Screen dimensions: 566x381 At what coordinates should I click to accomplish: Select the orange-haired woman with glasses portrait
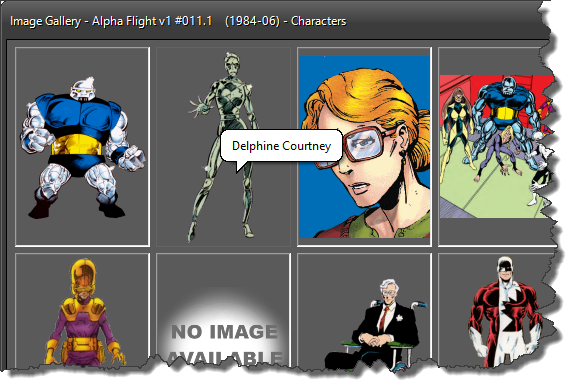364,147
